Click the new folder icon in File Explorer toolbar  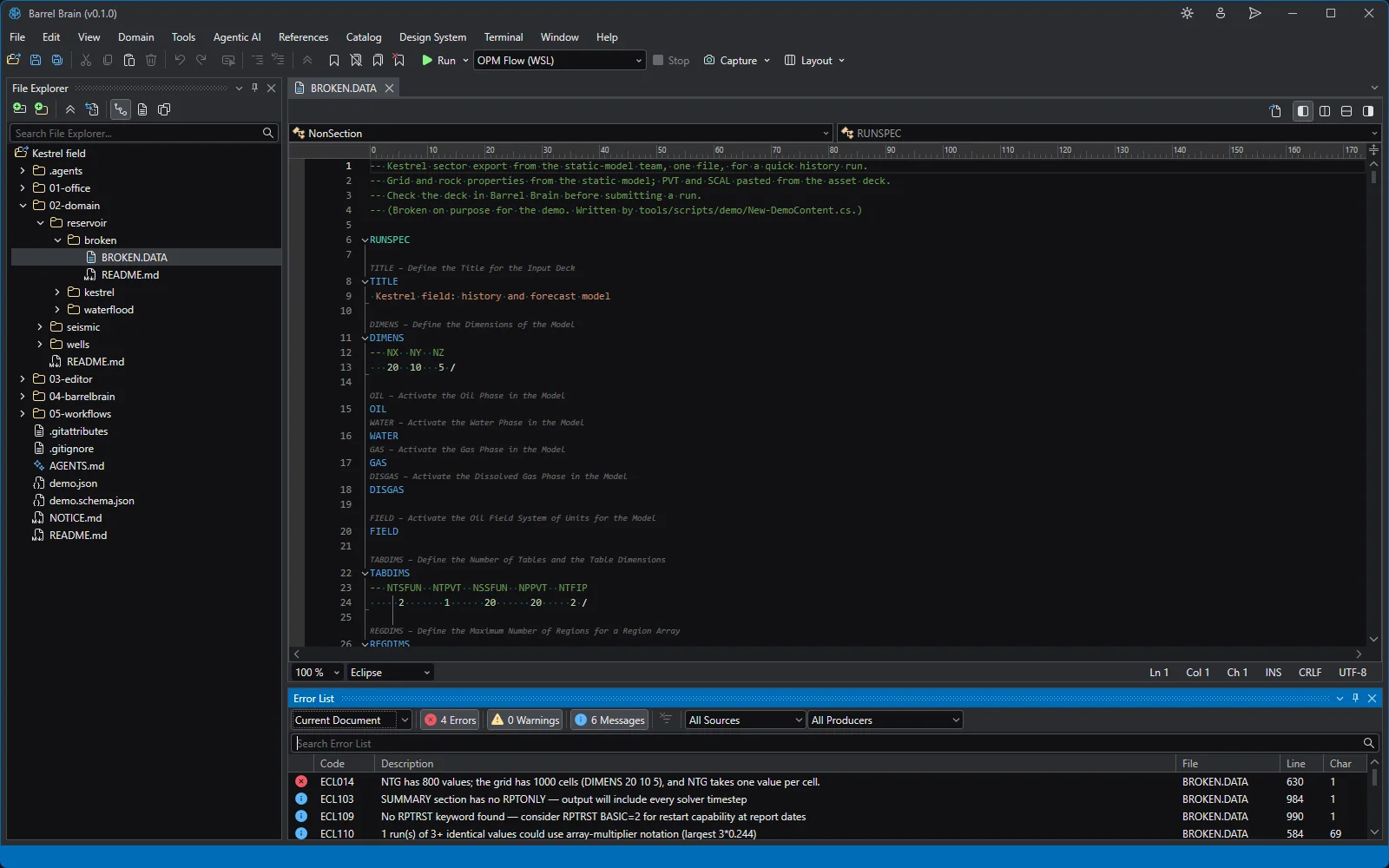coord(41,109)
